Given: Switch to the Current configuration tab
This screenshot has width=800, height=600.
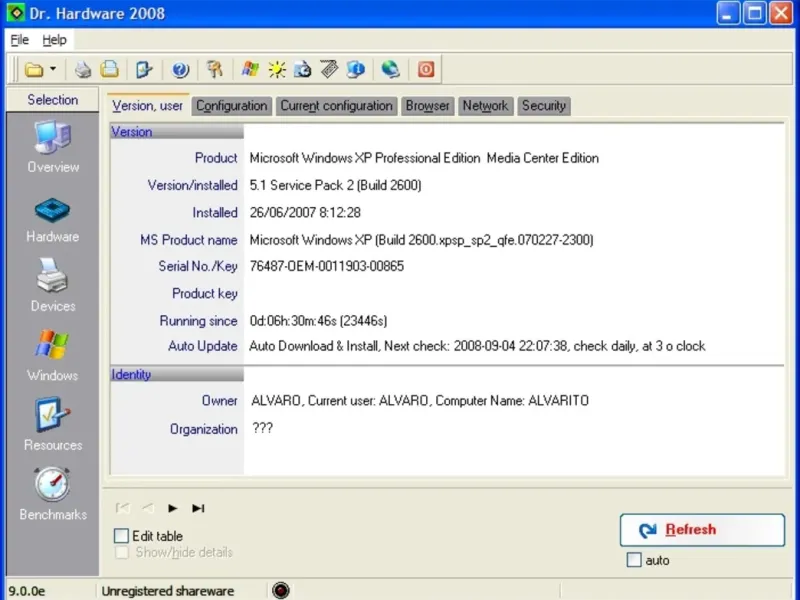Looking at the screenshot, I should pyautogui.click(x=336, y=106).
